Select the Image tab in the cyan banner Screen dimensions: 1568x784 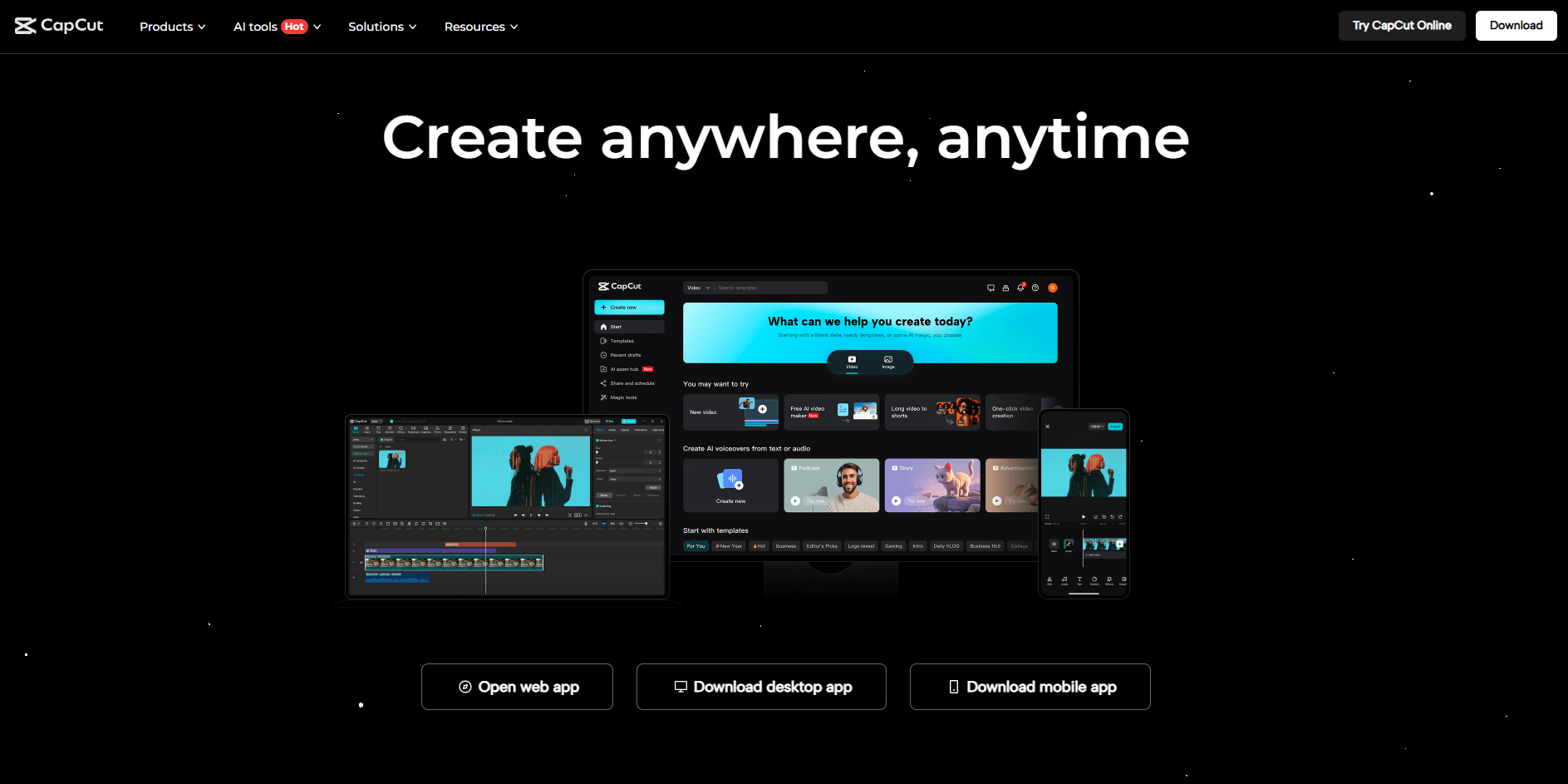click(888, 362)
